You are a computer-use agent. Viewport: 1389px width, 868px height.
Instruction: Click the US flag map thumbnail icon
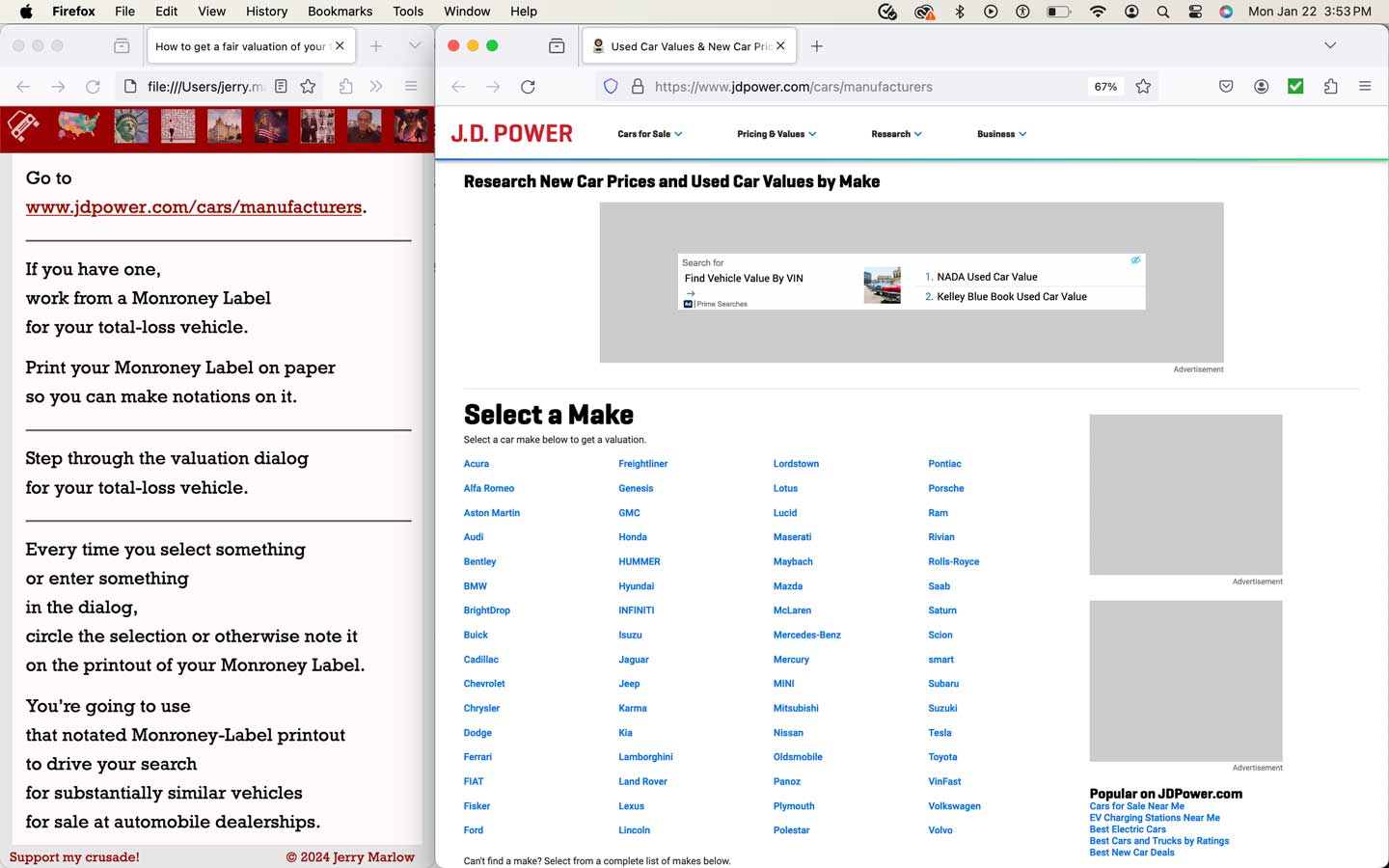pyautogui.click(x=78, y=126)
